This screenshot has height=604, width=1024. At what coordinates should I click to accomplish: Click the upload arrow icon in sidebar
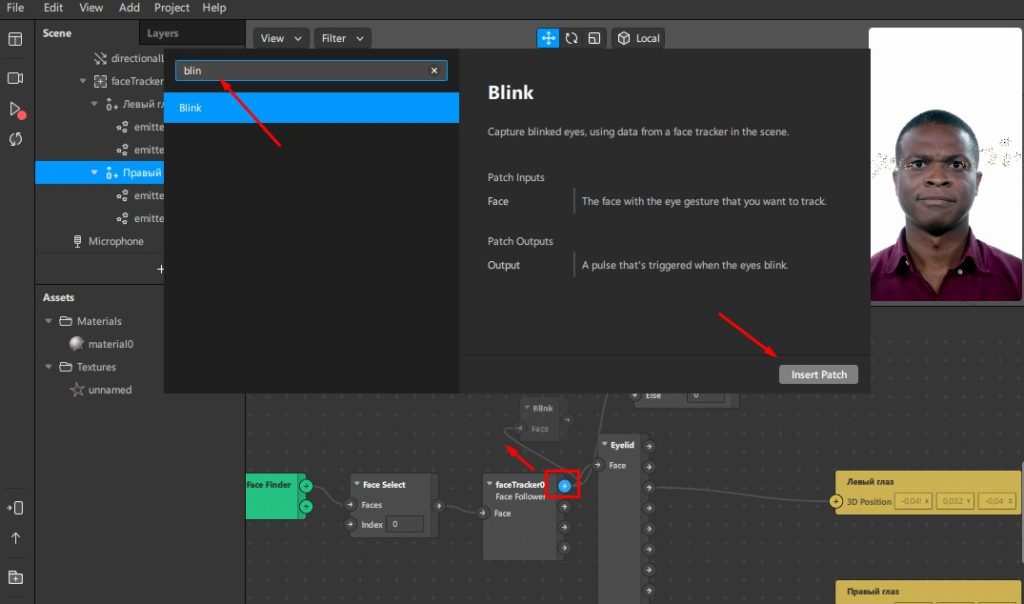click(x=15, y=538)
